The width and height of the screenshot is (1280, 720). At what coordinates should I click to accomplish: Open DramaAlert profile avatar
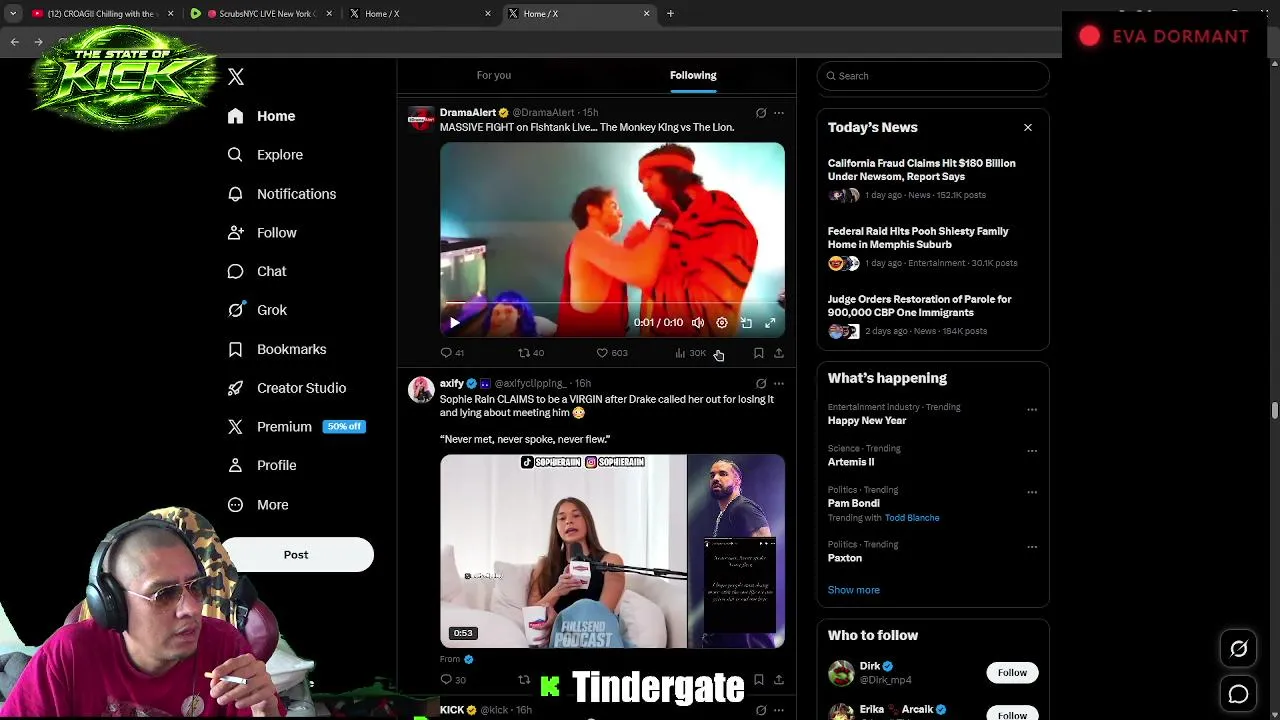click(421, 119)
